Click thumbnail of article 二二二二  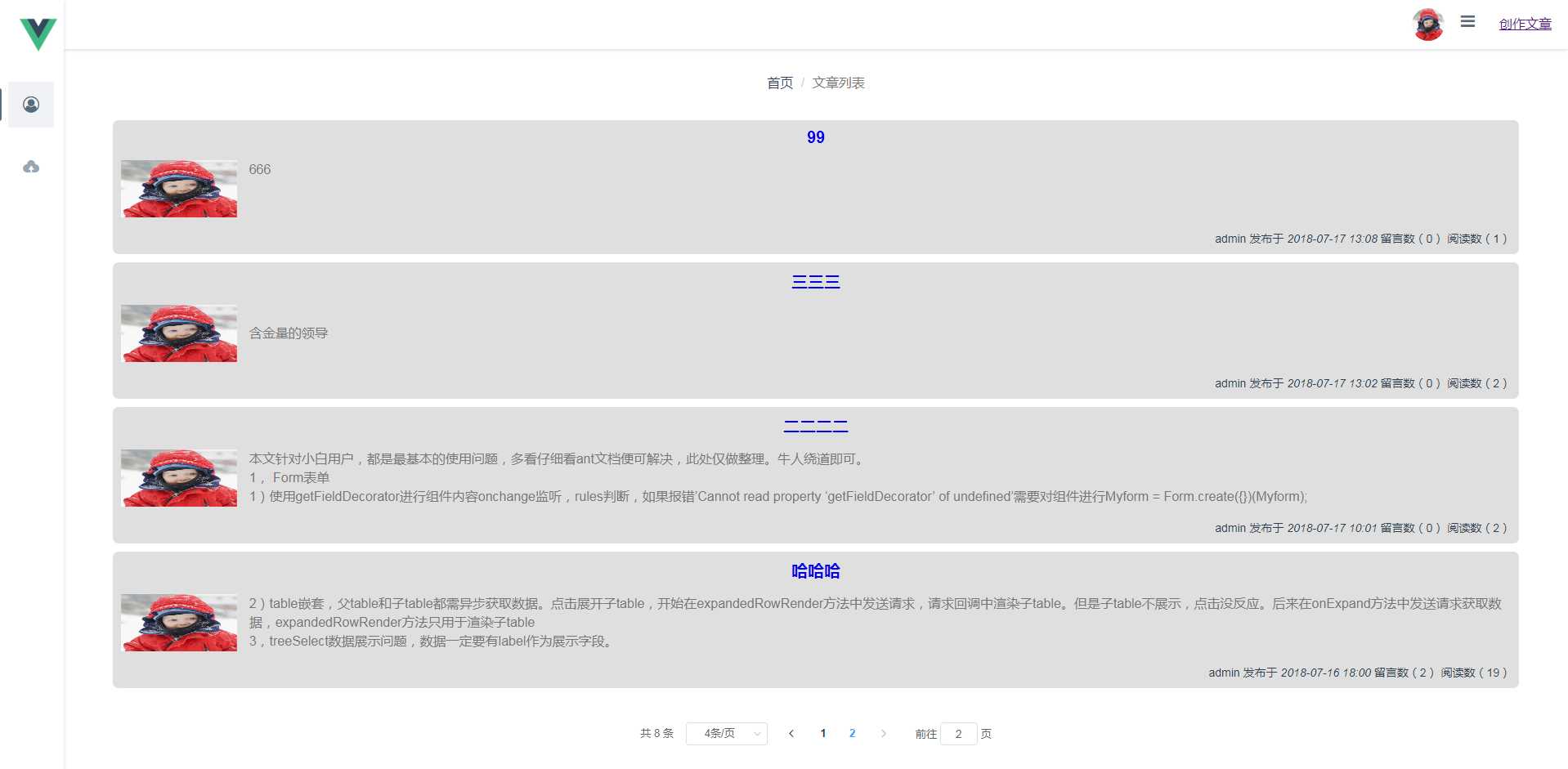coord(179,478)
